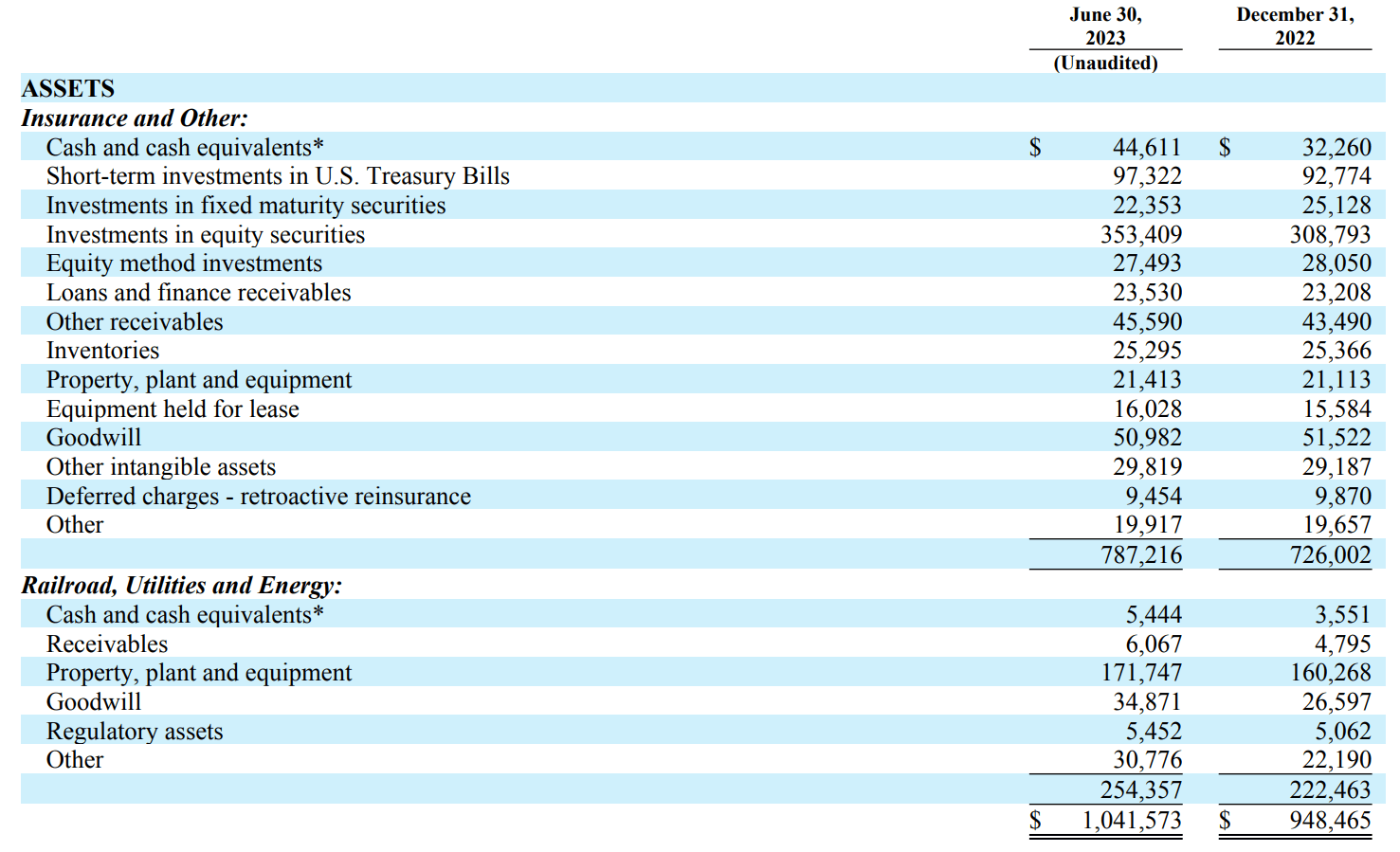Select the value 26,597
Viewport: 1400px width, 852px height.
click(1336, 702)
